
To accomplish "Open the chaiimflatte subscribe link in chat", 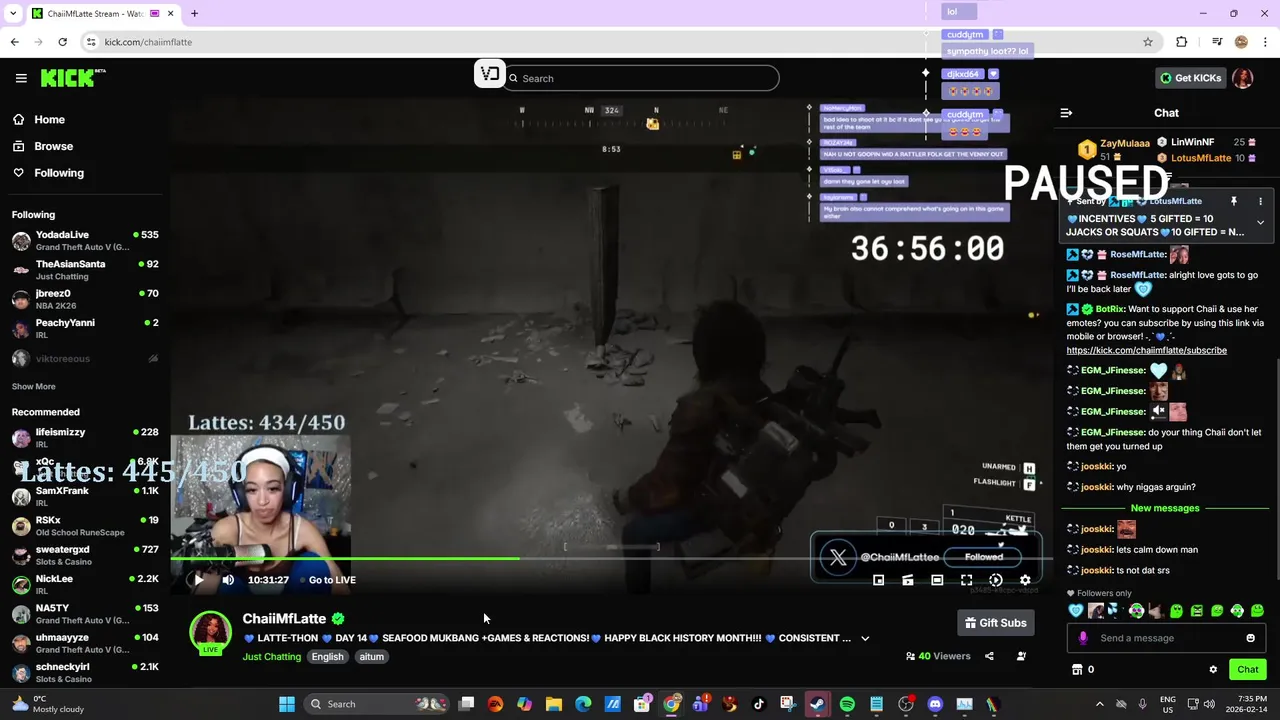I will point(1146,351).
